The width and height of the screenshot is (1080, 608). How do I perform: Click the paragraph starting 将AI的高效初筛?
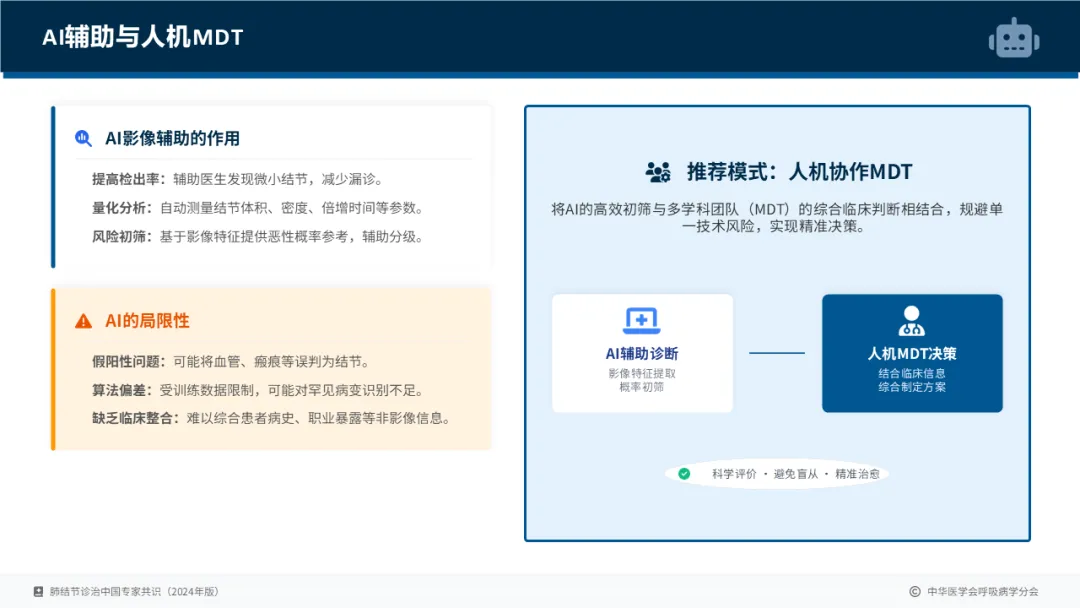pyautogui.click(x=777, y=218)
